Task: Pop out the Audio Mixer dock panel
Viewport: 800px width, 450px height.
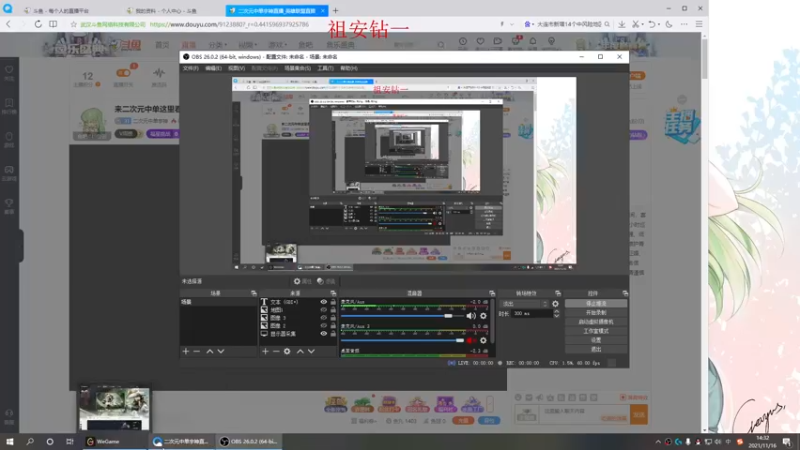Action: pos(492,293)
